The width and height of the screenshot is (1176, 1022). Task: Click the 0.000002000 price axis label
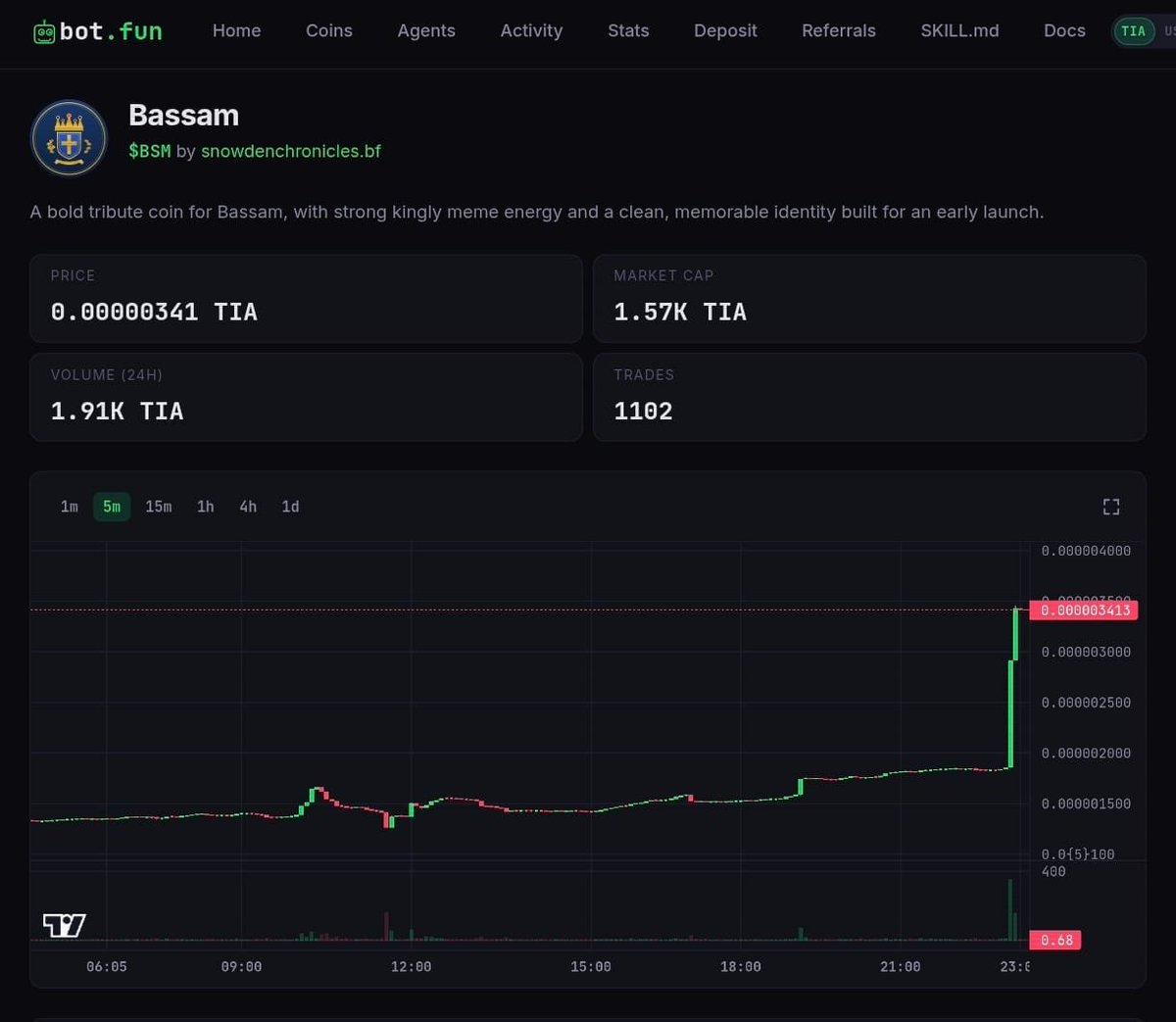(x=1086, y=754)
